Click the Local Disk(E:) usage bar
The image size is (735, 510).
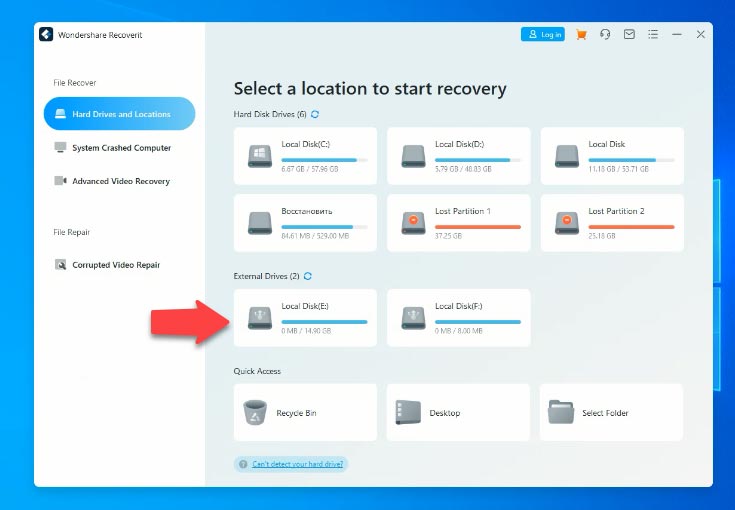(x=324, y=322)
